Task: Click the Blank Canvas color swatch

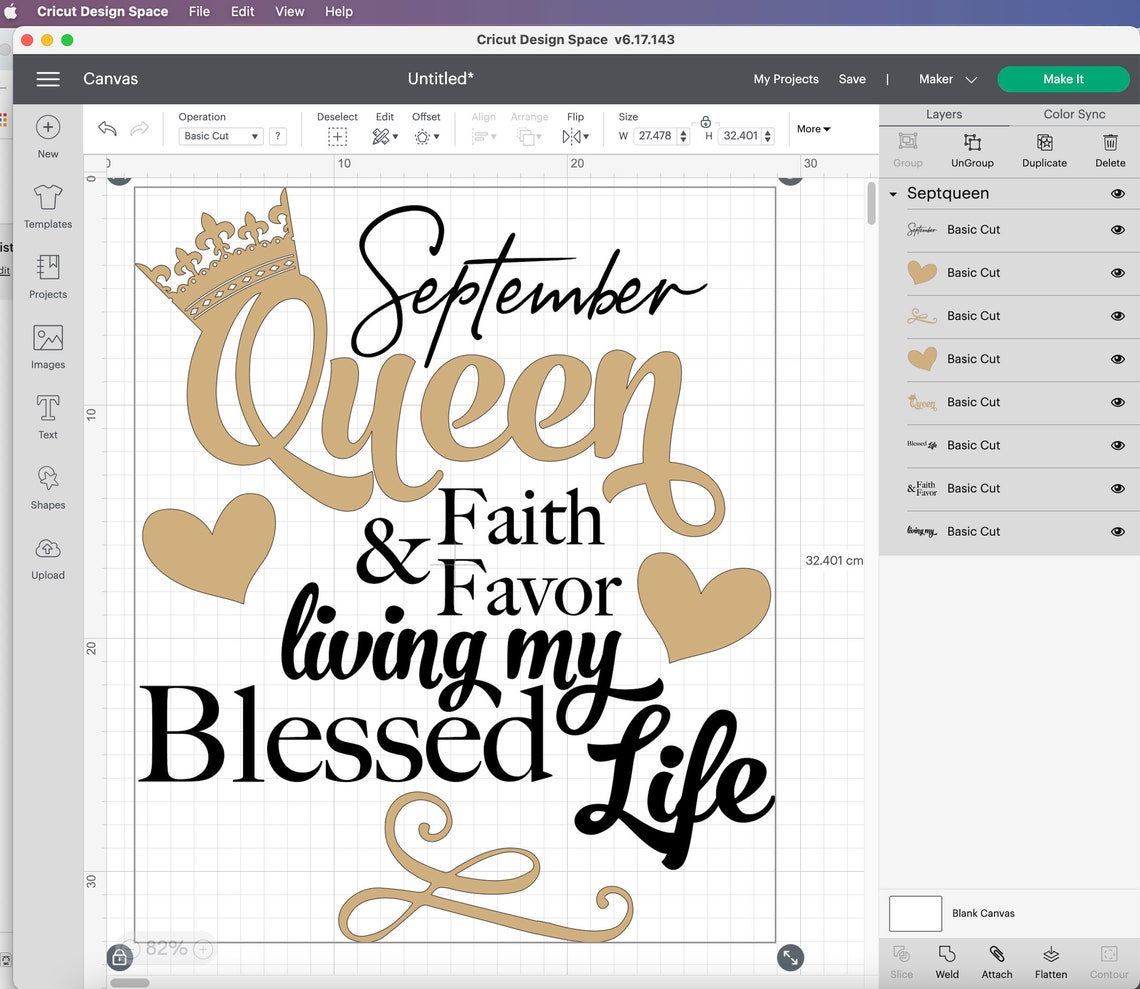Action: [x=914, y=912]
